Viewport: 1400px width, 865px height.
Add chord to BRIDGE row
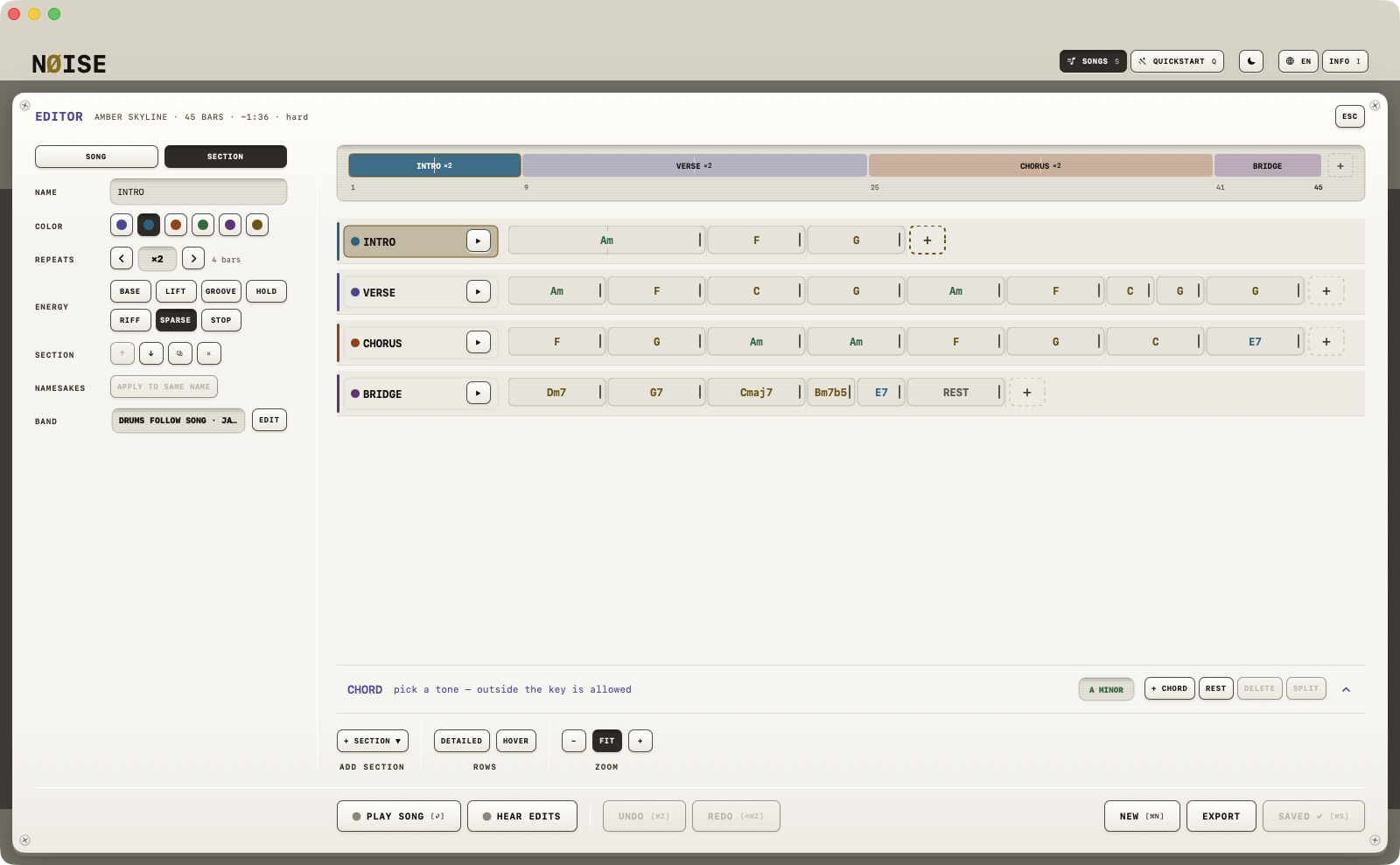pyautogui.click(x=1027, y=393)
